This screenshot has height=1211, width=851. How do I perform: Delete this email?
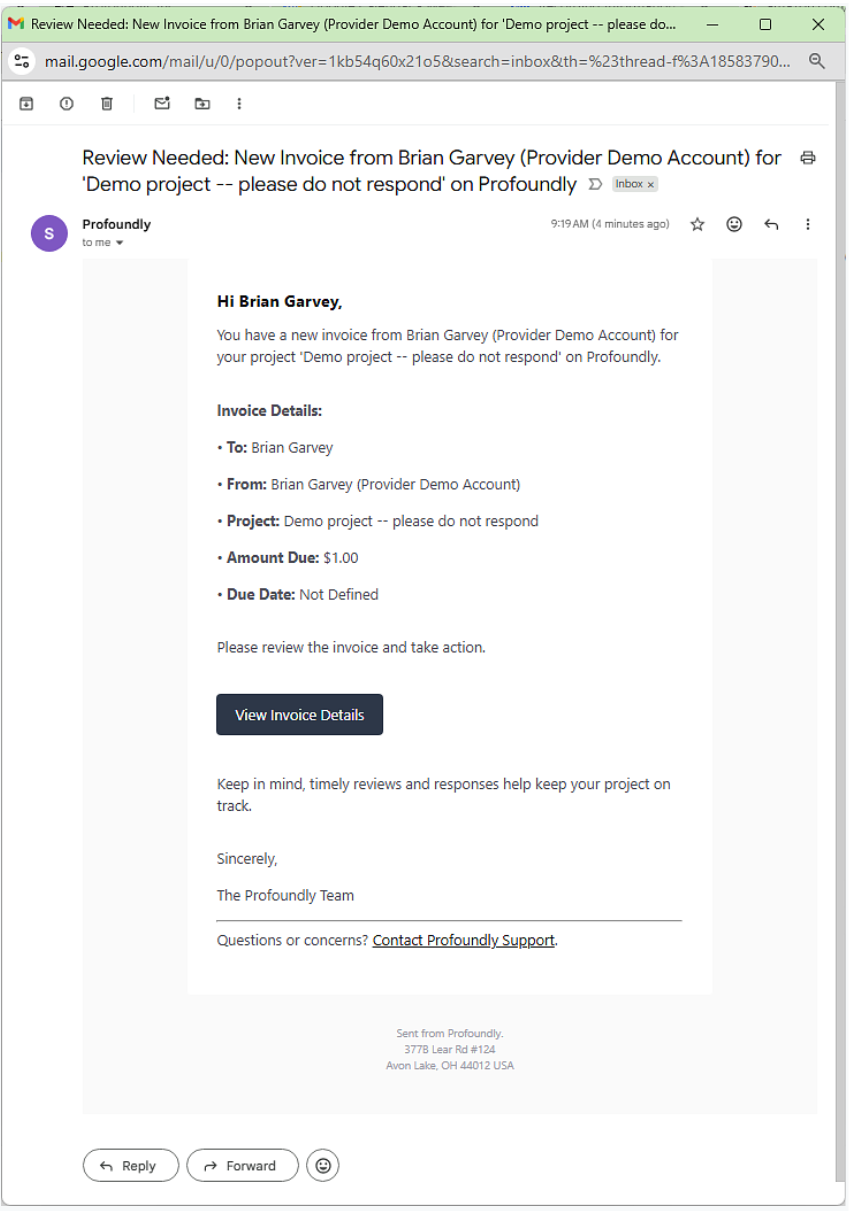(106, 103)
